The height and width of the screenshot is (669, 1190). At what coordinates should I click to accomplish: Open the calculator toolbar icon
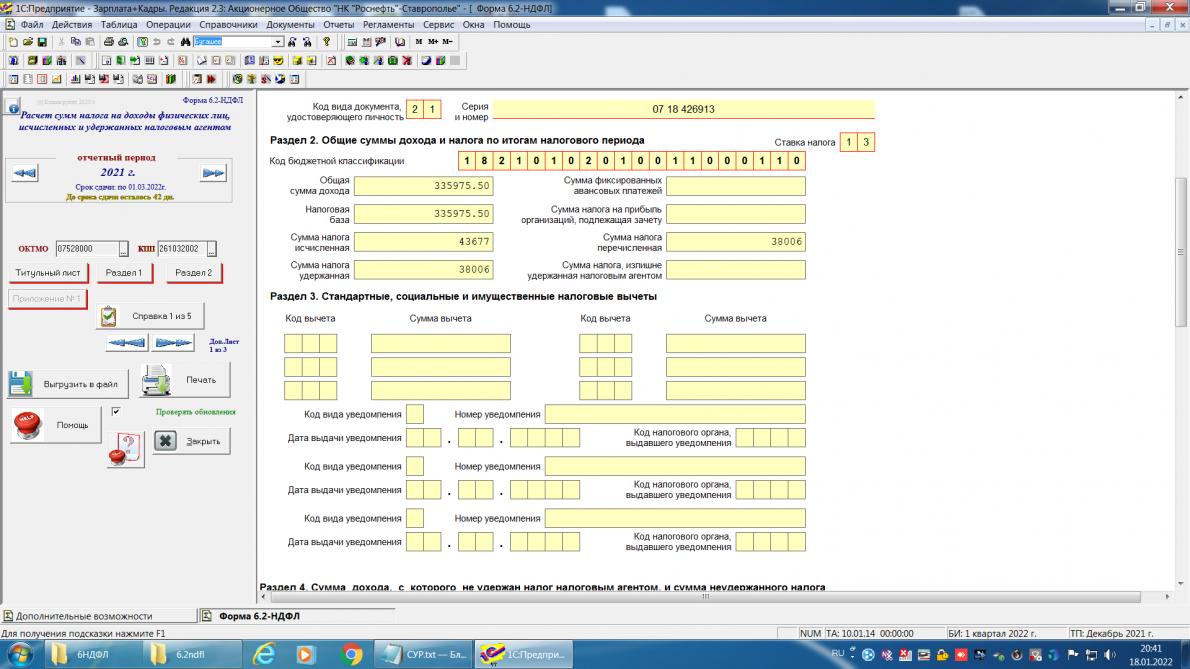352,42
